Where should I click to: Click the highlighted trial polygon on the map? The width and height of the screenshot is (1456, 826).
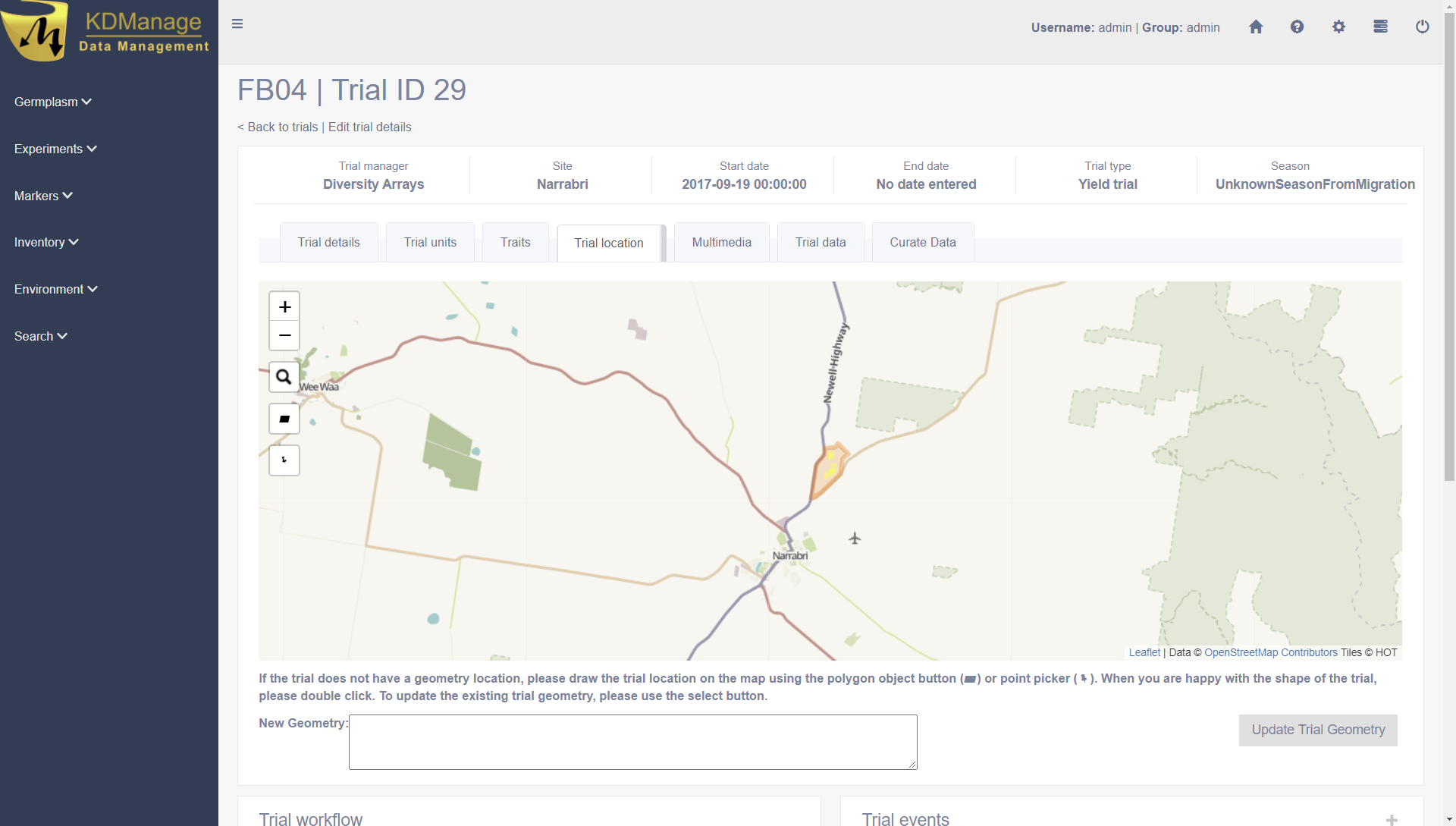point(828,472)
